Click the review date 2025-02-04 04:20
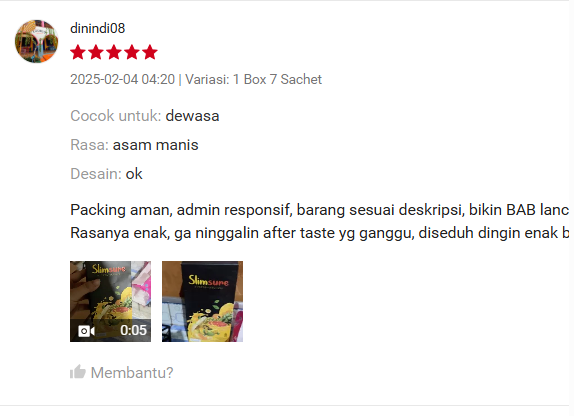 coord(123,79)
